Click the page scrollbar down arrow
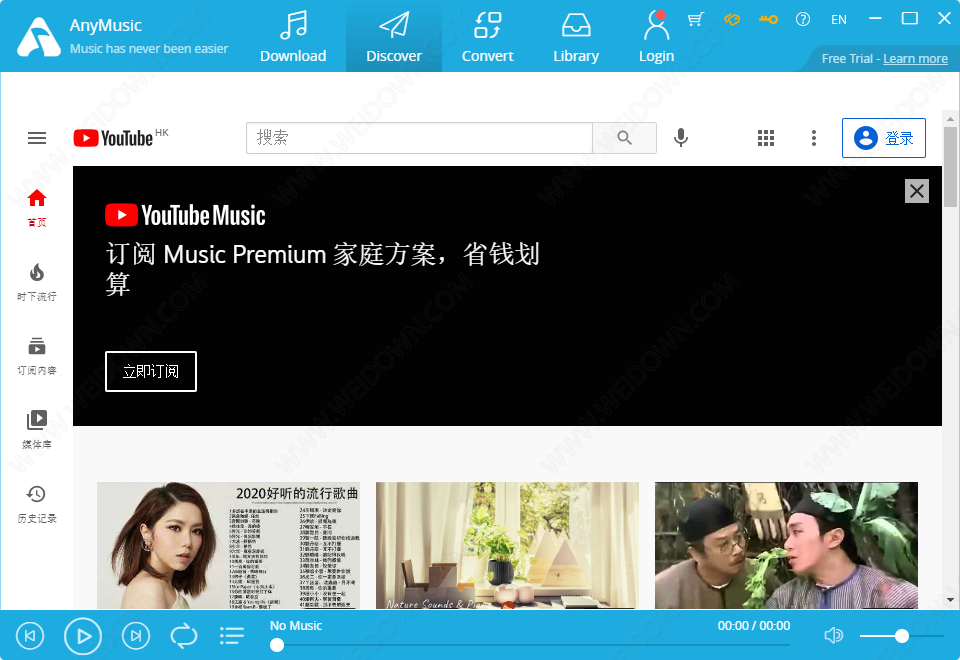This screenshot has height=660, width=960. tap(950, 601)
